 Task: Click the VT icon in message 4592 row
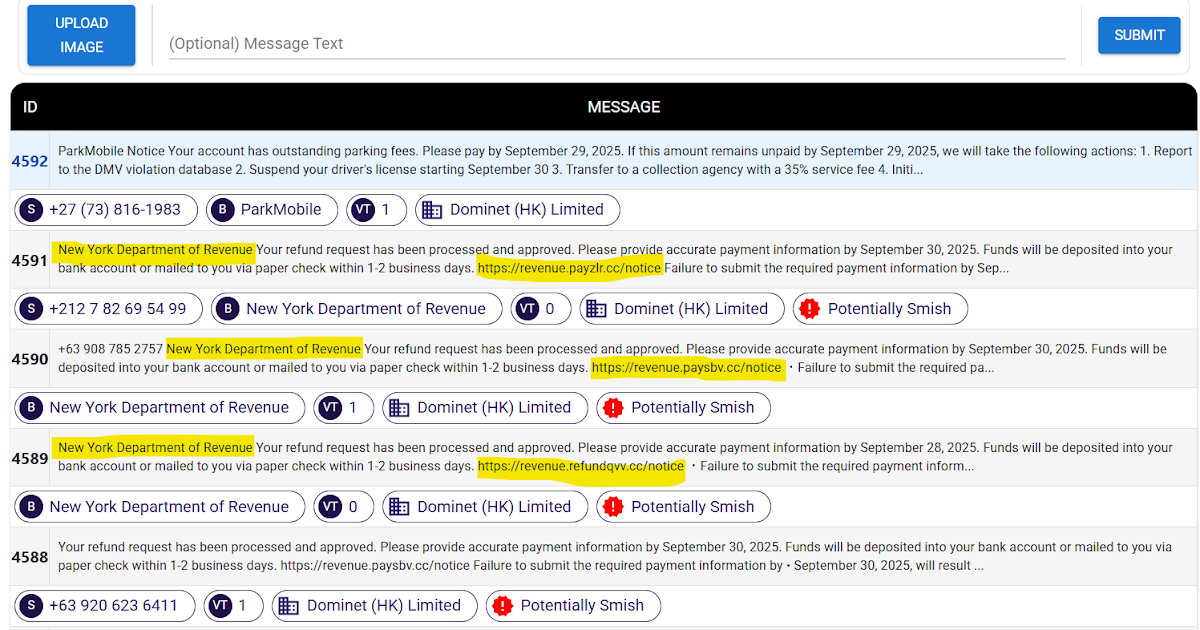[x=363, y=210]
